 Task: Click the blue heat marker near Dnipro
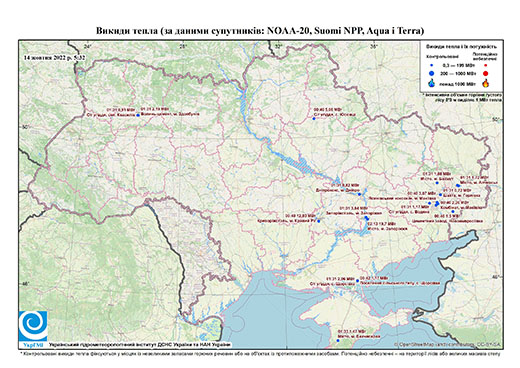point(359,194)
